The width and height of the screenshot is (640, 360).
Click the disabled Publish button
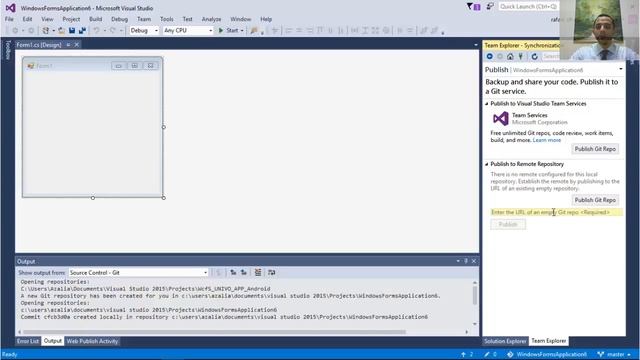pos(508,224)
